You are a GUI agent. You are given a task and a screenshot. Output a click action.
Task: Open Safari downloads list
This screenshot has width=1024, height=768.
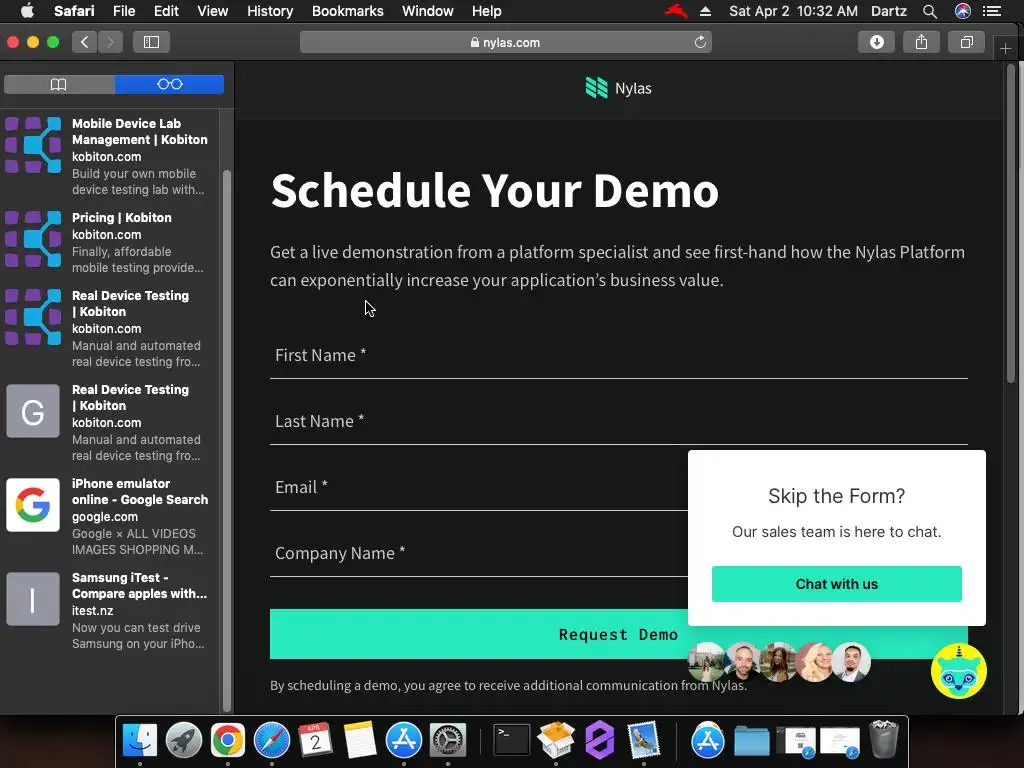876,42
